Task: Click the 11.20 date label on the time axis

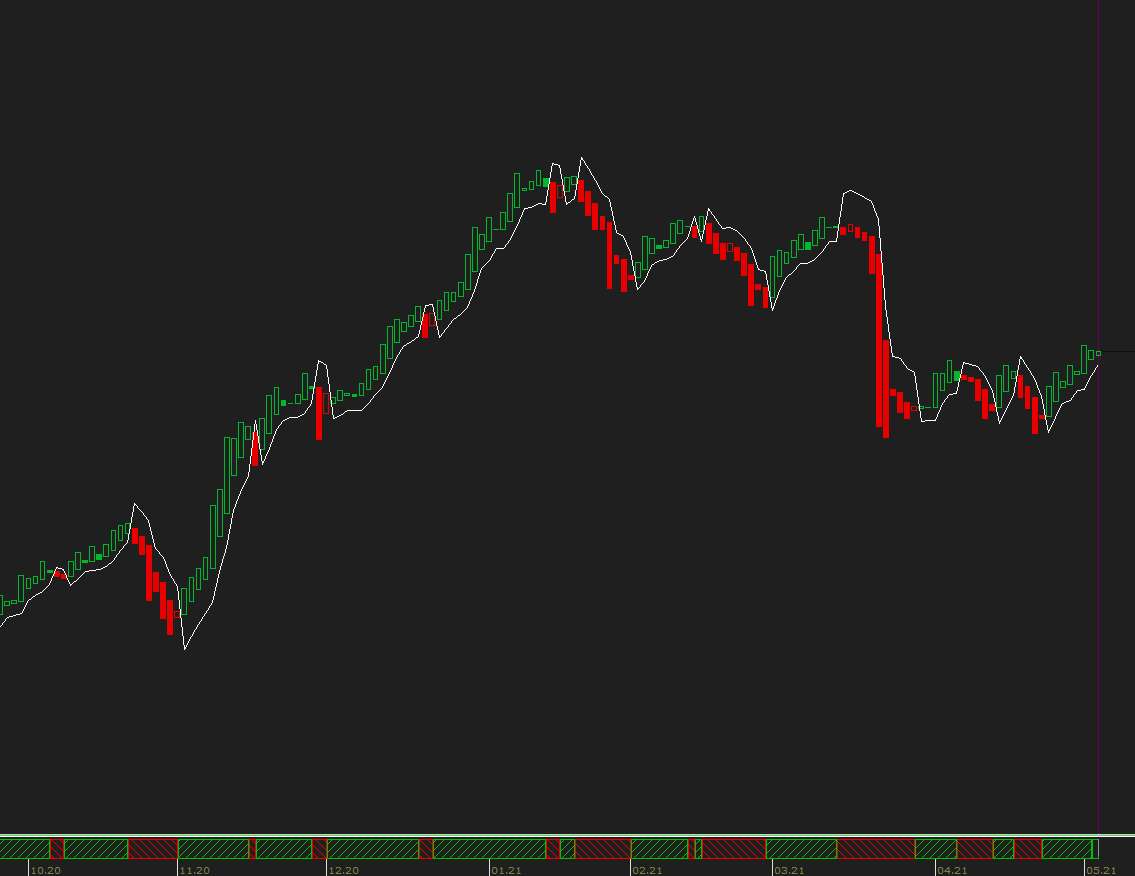Action: pos(194,870)
